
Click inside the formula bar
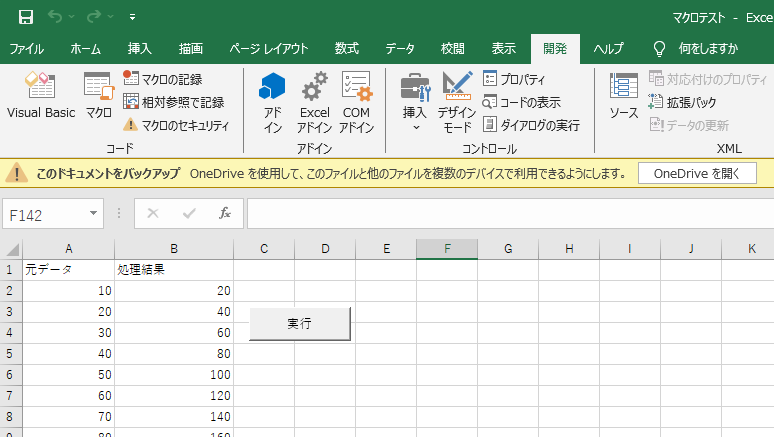500,213
